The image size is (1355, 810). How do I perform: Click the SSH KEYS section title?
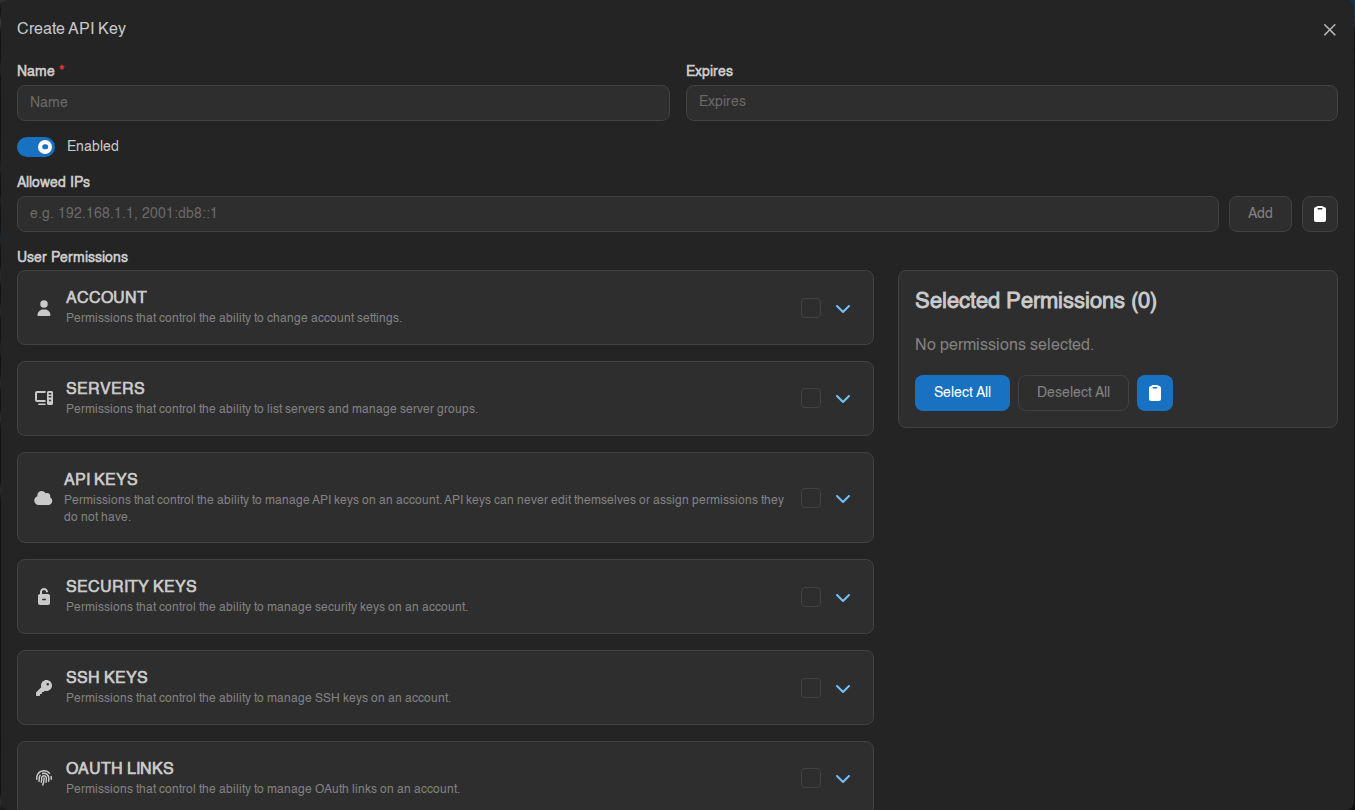106,678
